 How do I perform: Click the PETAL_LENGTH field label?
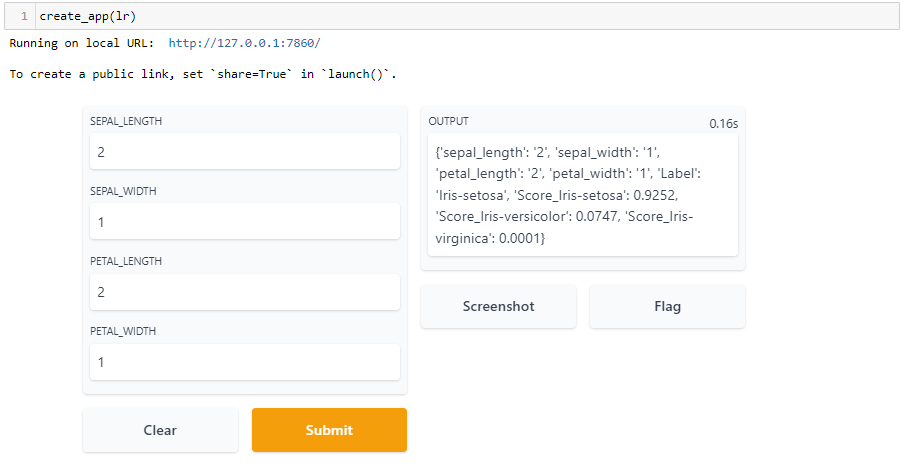click(126, 261)
